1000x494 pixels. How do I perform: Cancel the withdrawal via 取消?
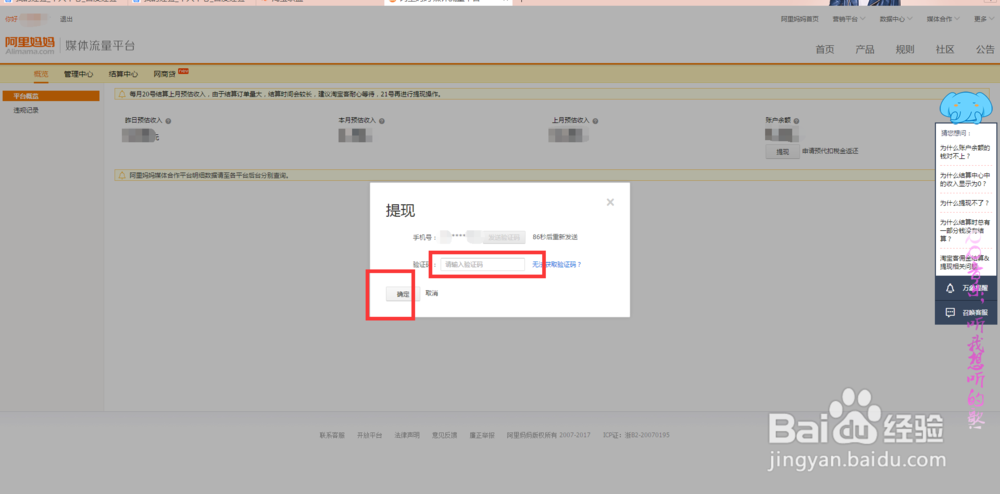[432, 293]
